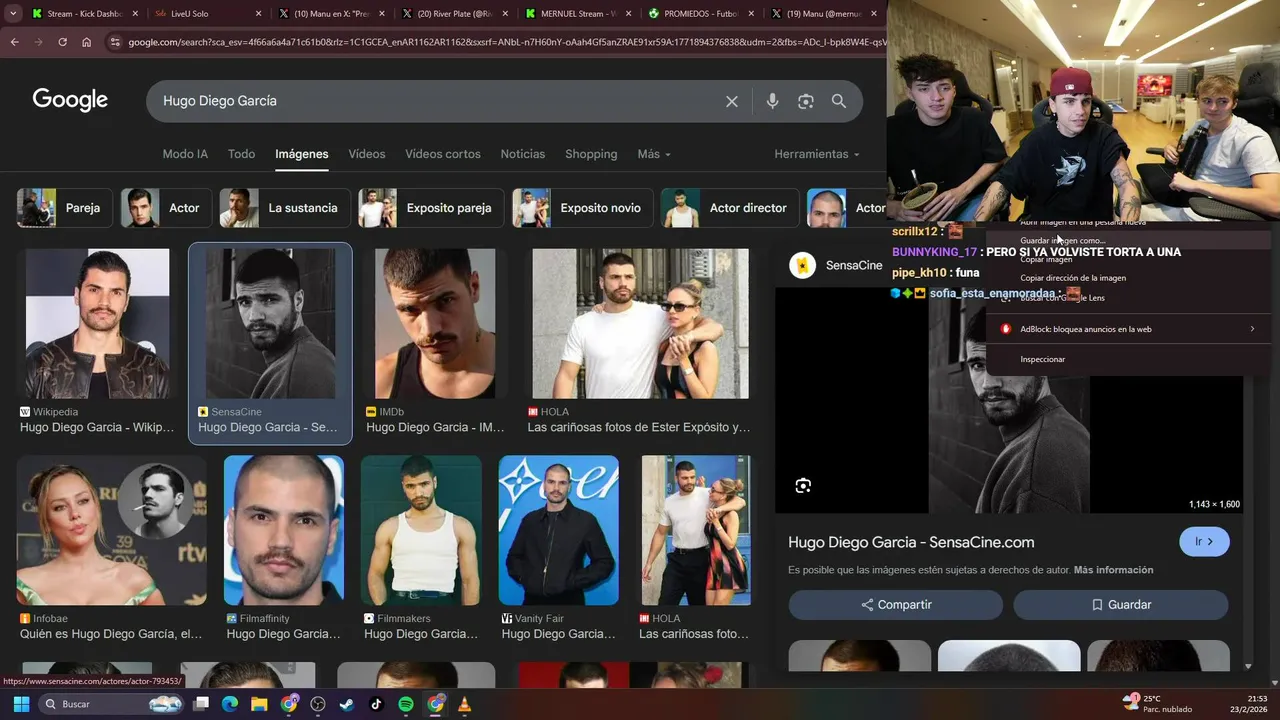Expand AdBlock submenu arrow

(1252, 329)
